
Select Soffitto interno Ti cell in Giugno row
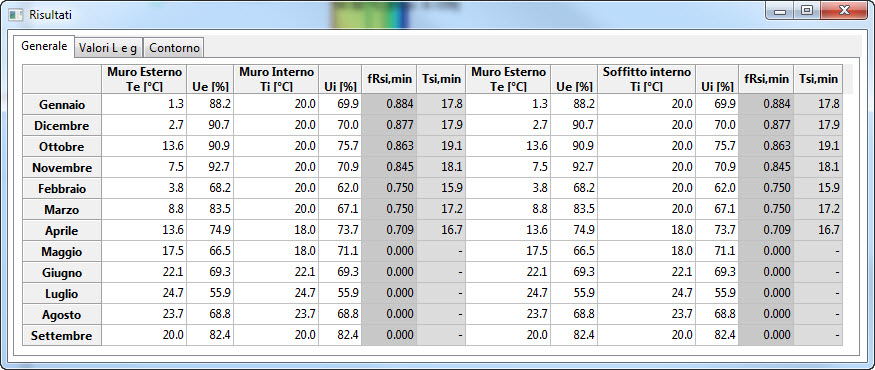pyautogui.click(x=647, y=273)
